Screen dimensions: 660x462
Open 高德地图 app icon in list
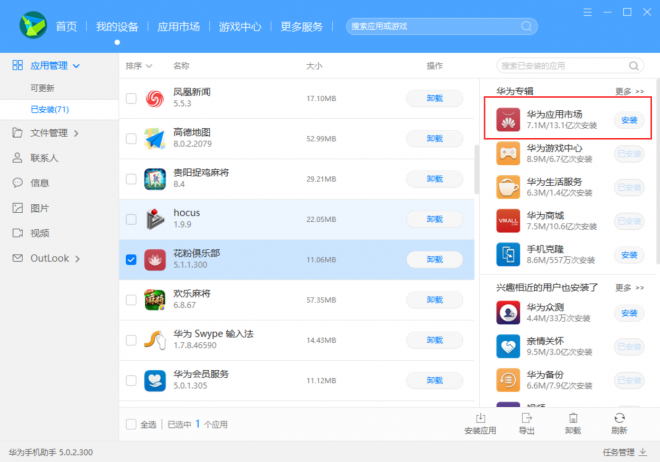(x=154, y=138)
